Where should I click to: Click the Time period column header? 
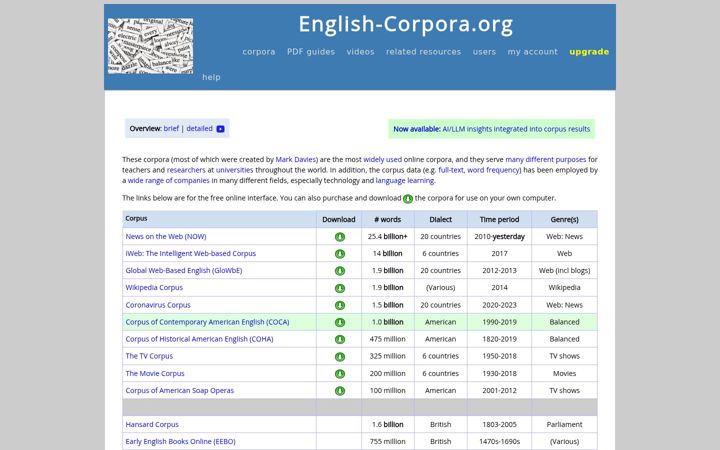[499, 219]
